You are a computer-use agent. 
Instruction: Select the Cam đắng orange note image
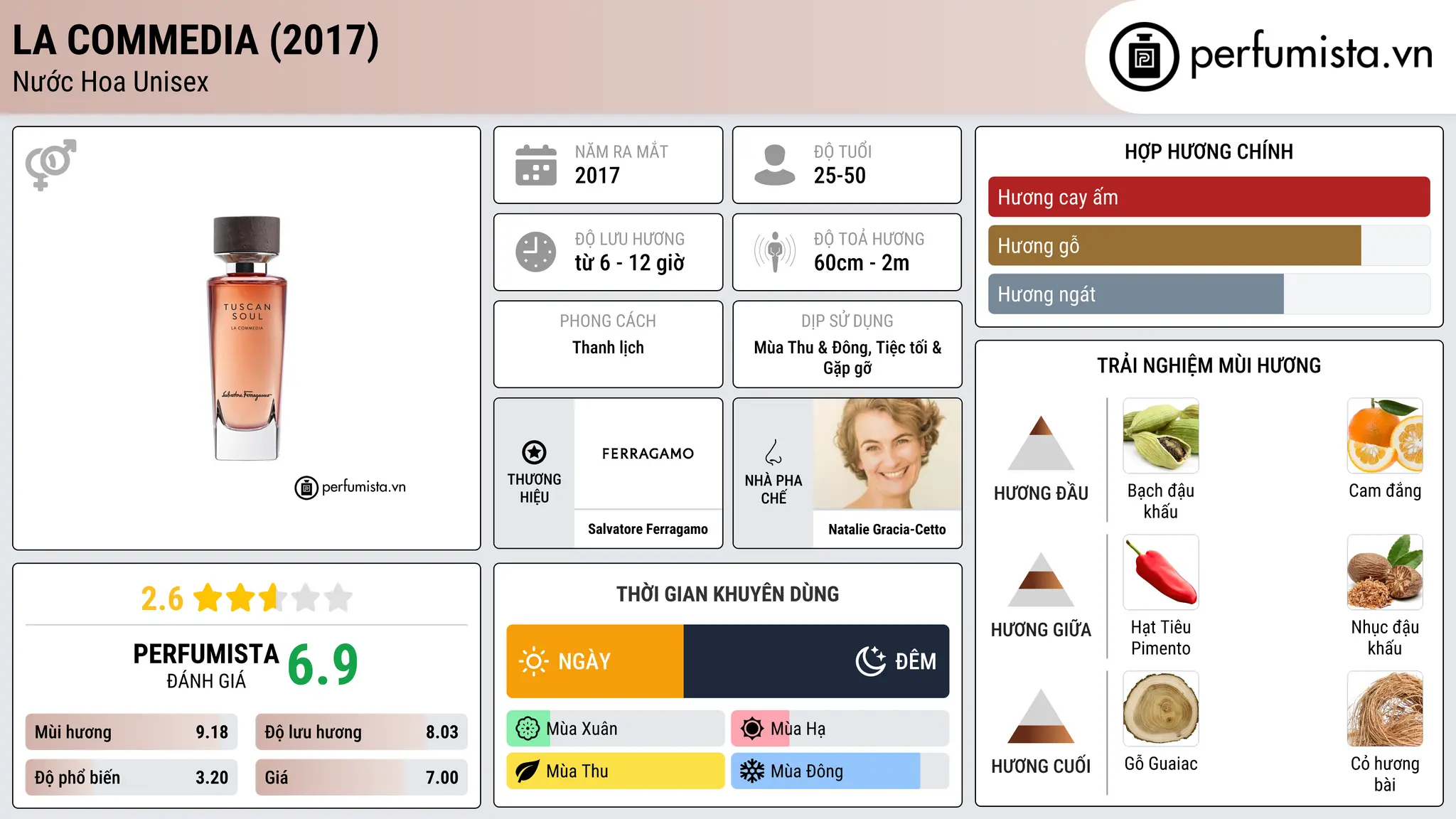pyautogui.click(x=1385, y=436)
